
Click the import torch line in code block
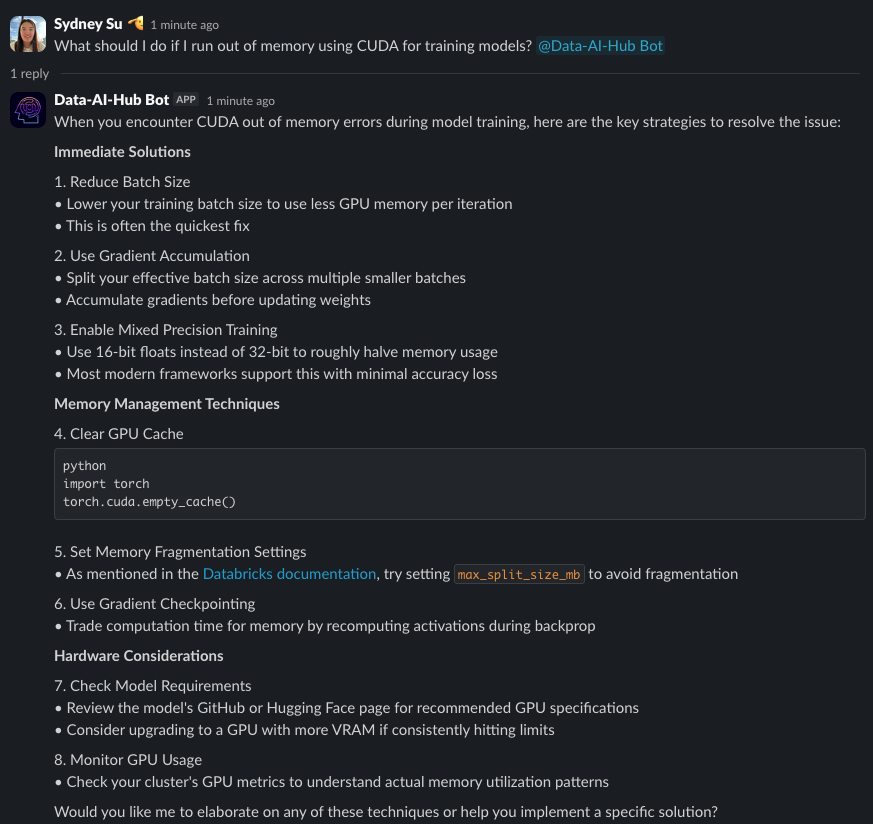[106, 483]
